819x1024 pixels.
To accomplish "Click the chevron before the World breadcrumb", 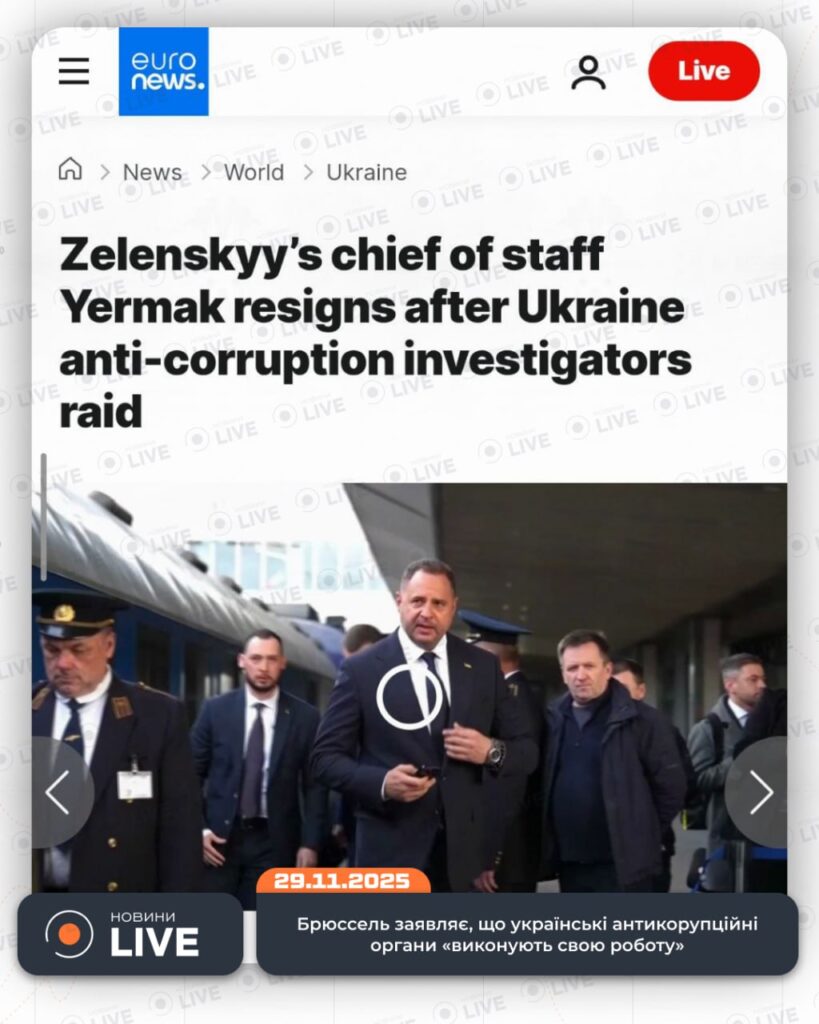I will [x=206, y=172].
